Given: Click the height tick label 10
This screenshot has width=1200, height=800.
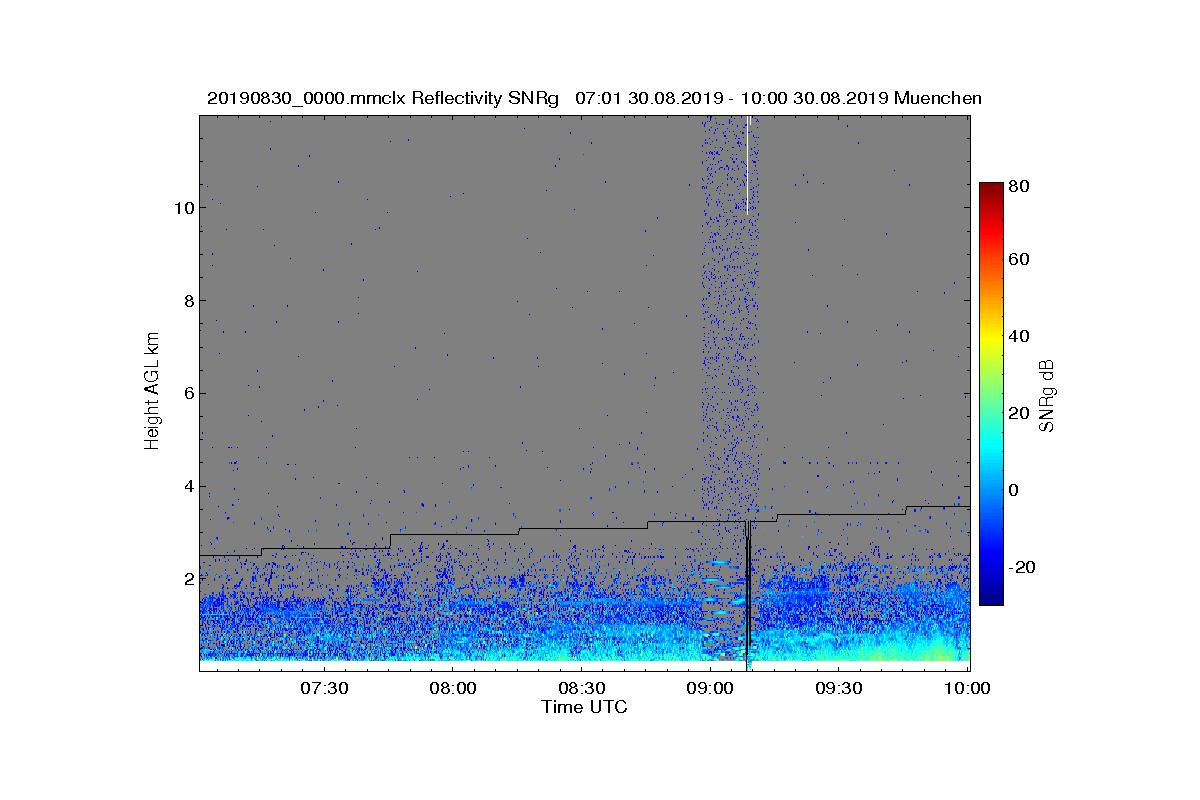Looking at the screenshot, I should pyautogui.click(x=182, y=208).
